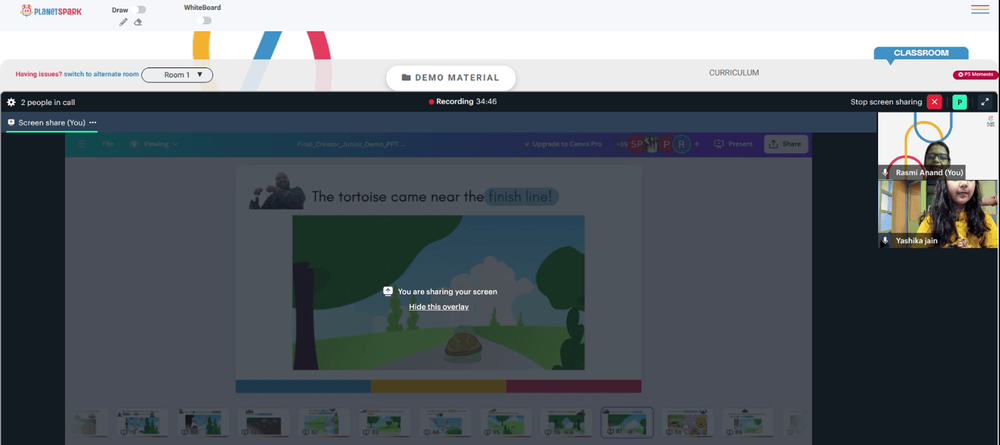Toggle the Draw switch

(x=141, y=10)
